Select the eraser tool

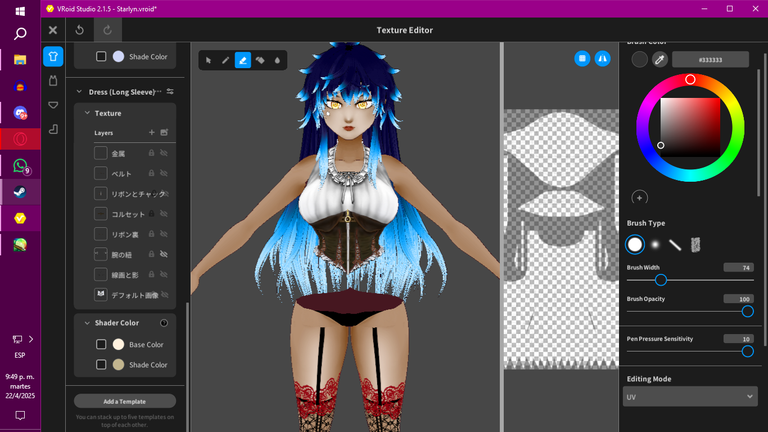point(243,60)
